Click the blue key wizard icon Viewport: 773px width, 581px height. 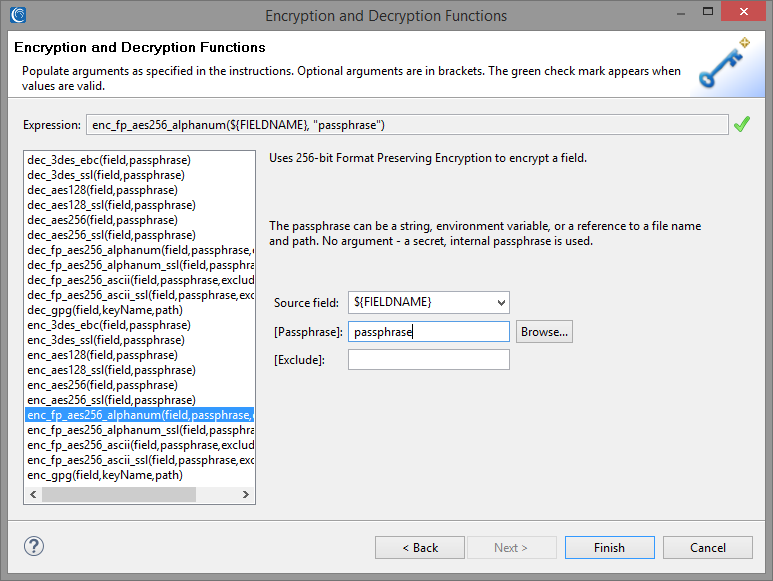coord(724,64)
